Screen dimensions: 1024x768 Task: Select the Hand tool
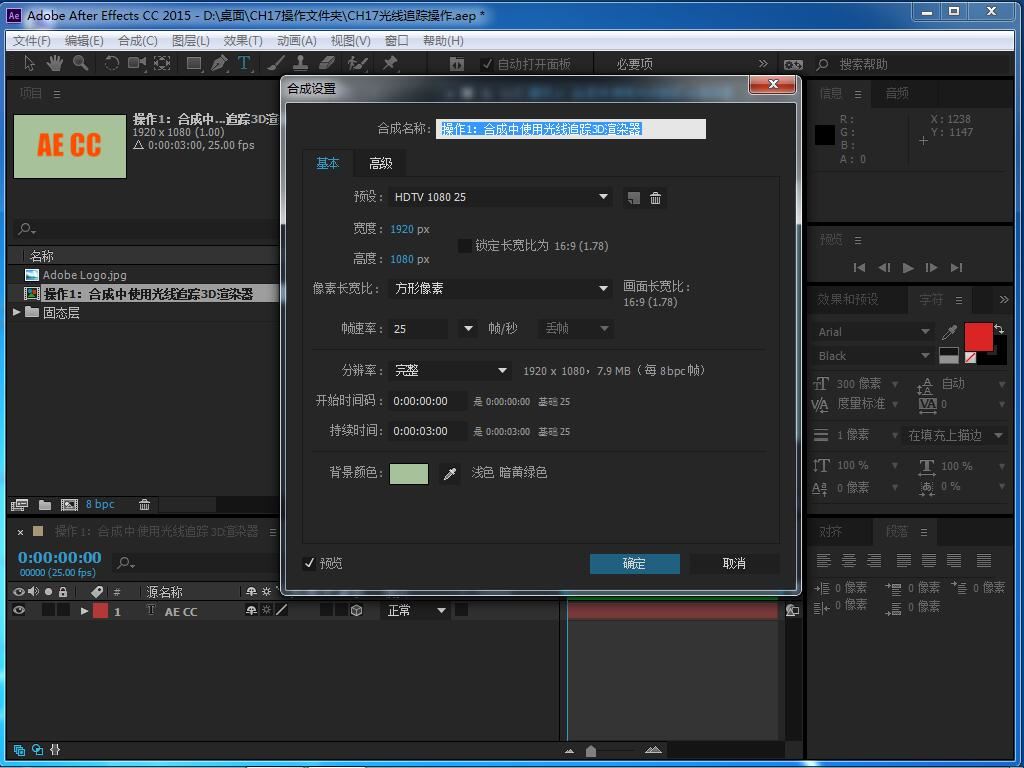54,63
